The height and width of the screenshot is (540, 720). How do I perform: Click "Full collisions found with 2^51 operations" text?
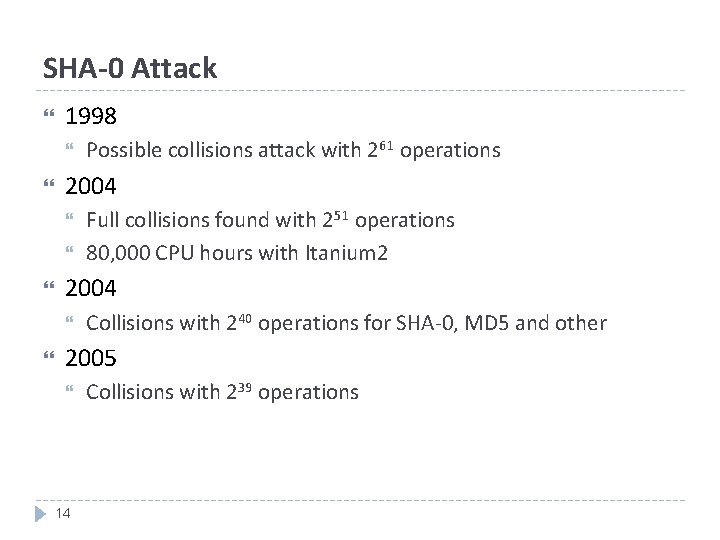point(270,220)
